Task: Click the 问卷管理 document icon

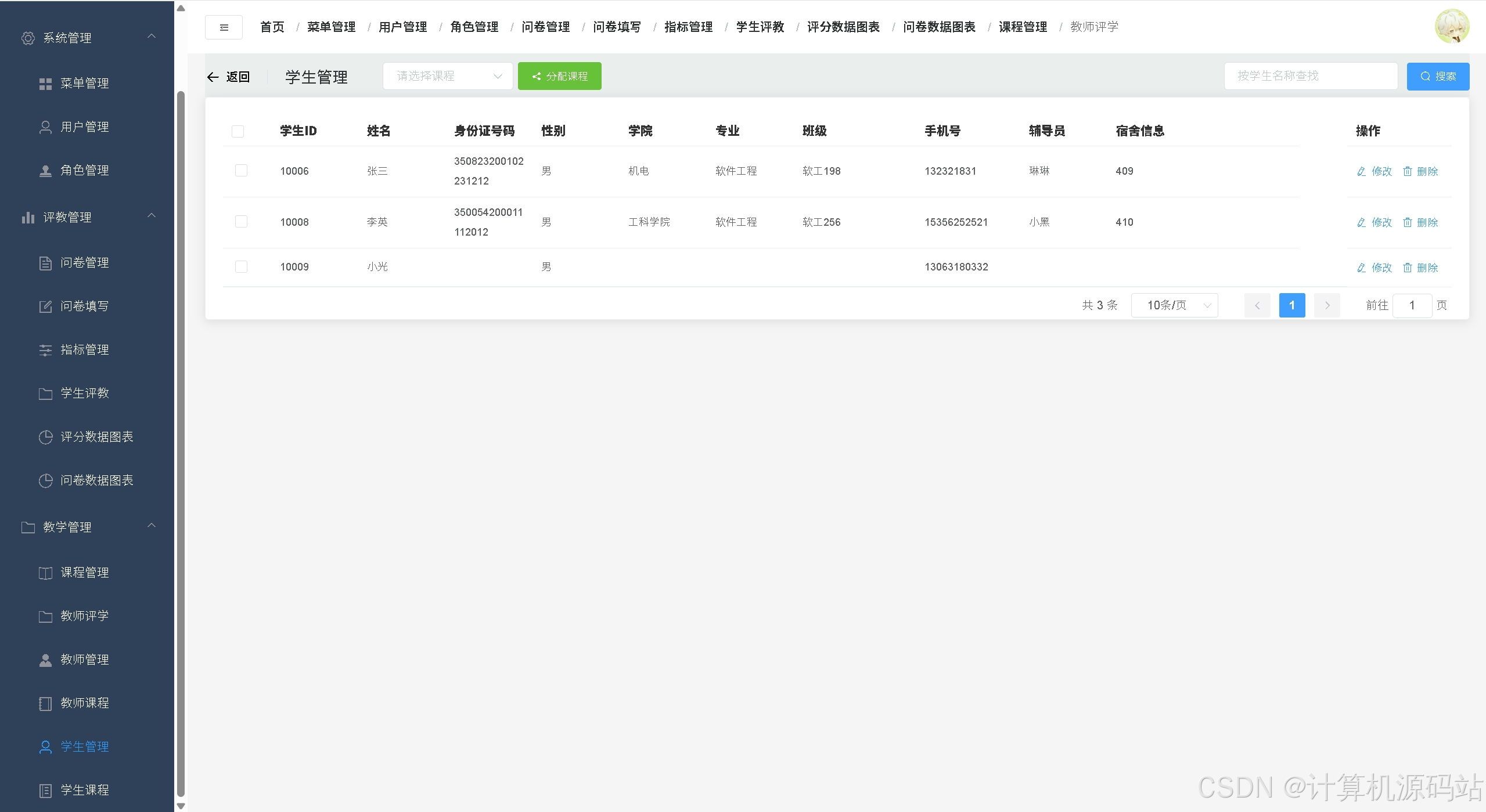Action: pyautogui.click(x=45, y=263)
